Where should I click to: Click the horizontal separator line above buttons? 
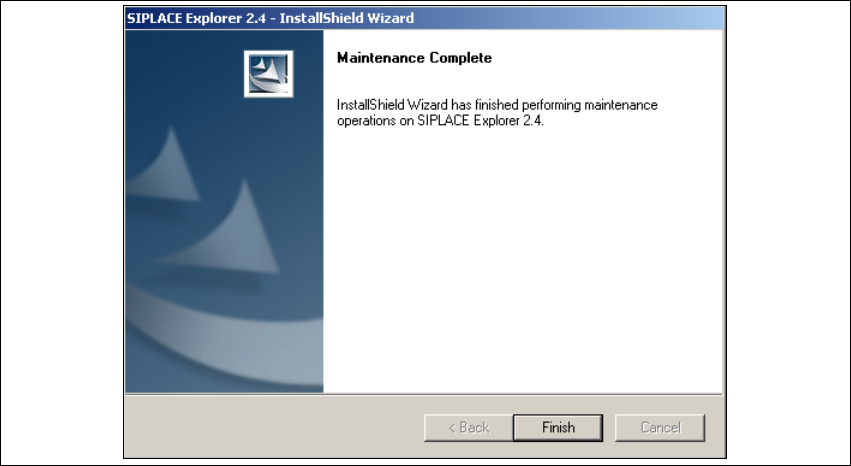click(424, 394)
